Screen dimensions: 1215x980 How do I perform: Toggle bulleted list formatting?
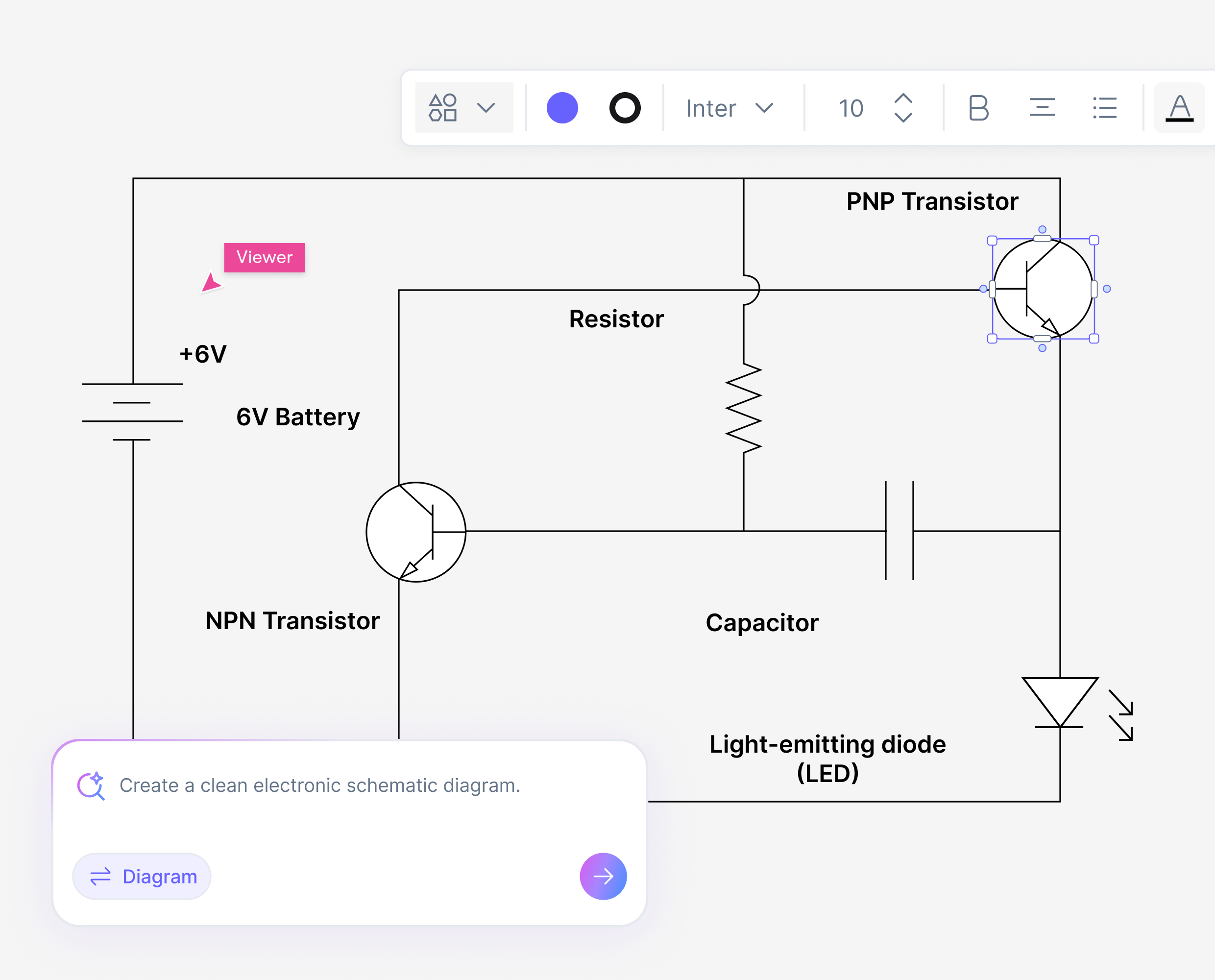(1104, 108)
